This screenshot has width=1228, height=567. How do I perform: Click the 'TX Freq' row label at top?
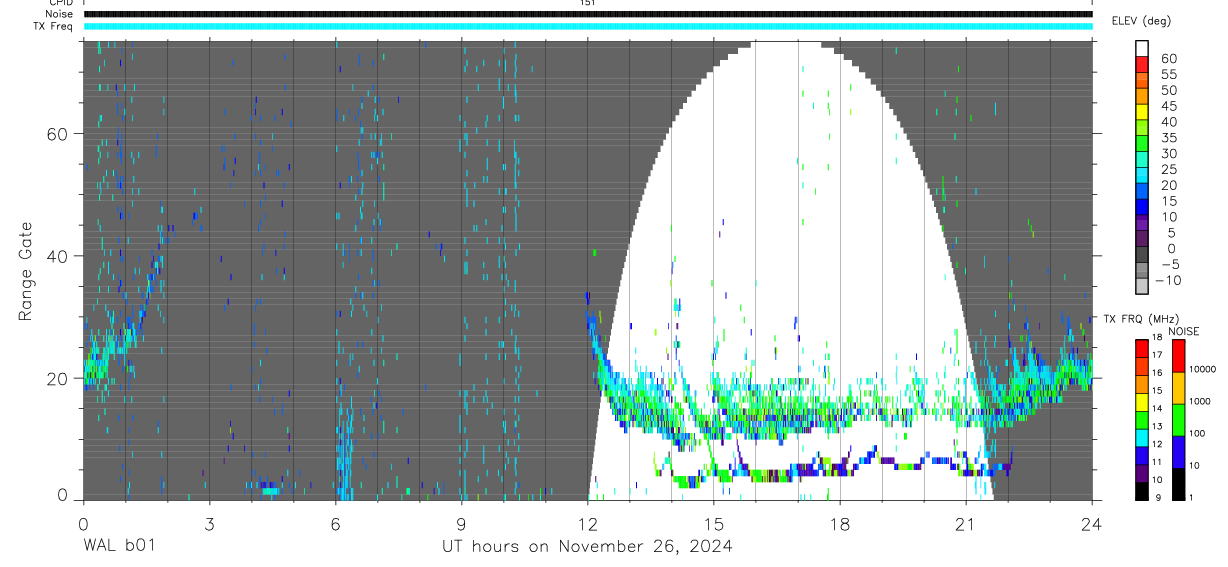click(55, 26)
